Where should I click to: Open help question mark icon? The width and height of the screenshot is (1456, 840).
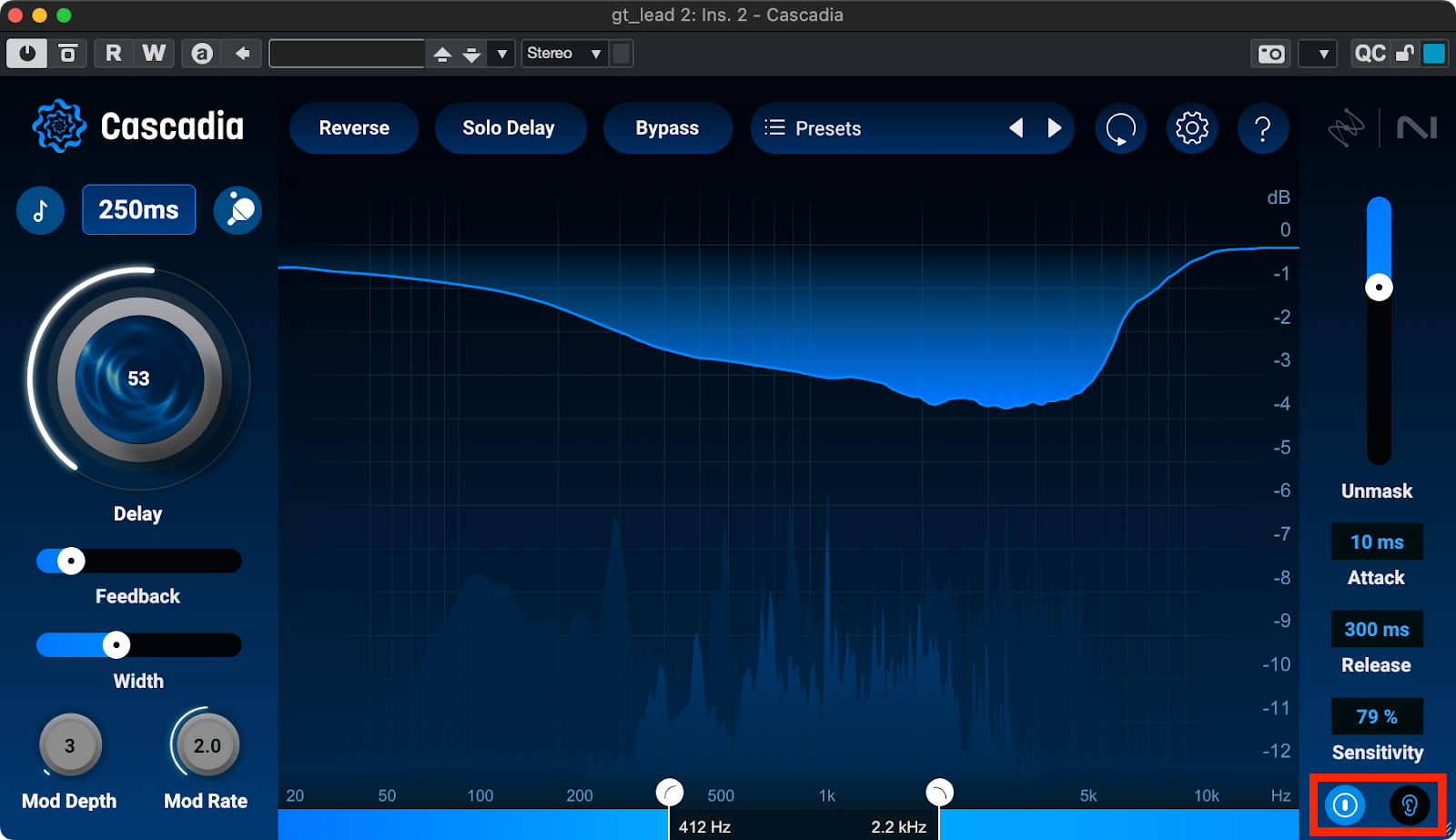point(1263,128)
